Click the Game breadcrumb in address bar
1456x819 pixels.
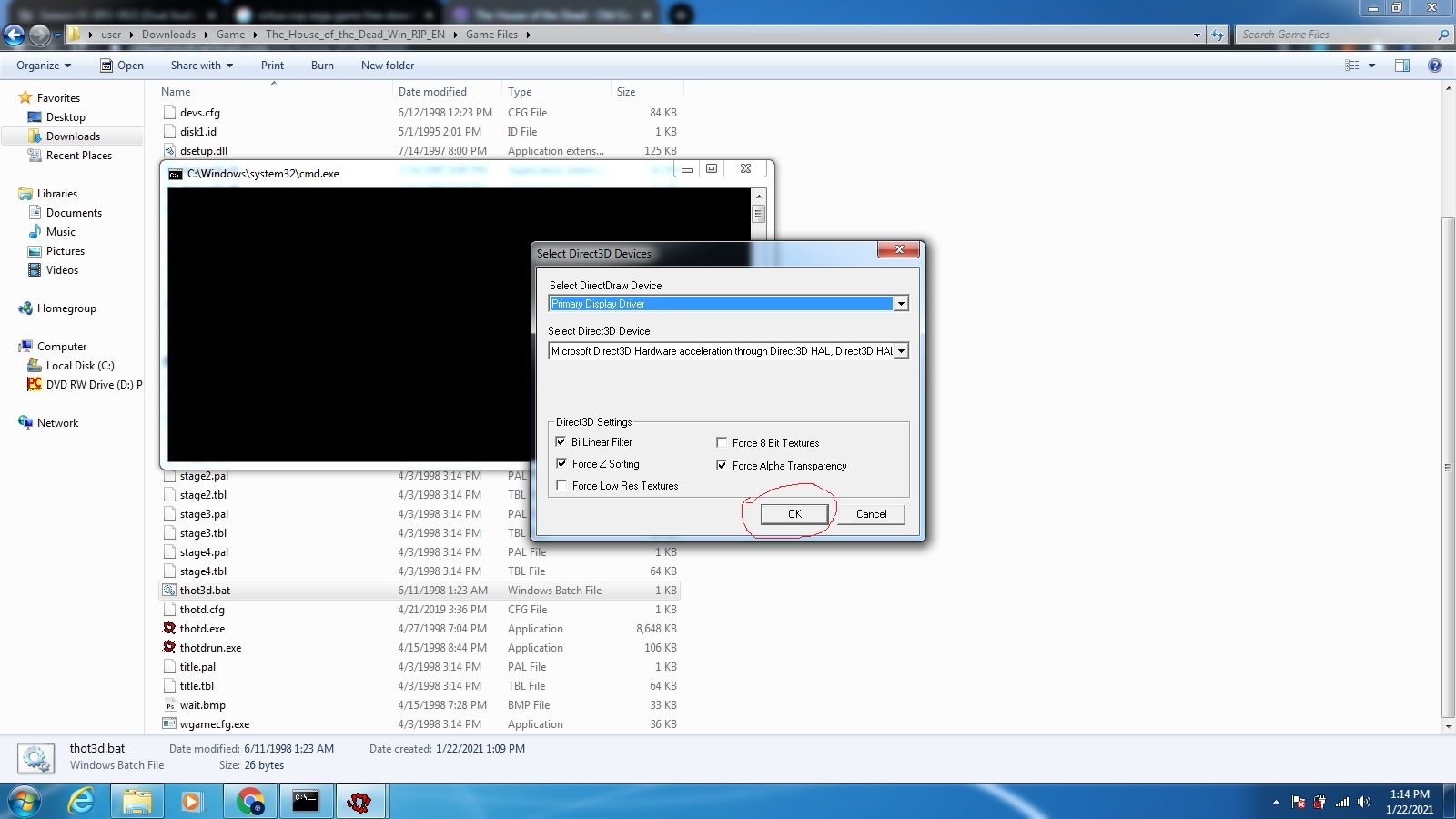click(230, 35)
